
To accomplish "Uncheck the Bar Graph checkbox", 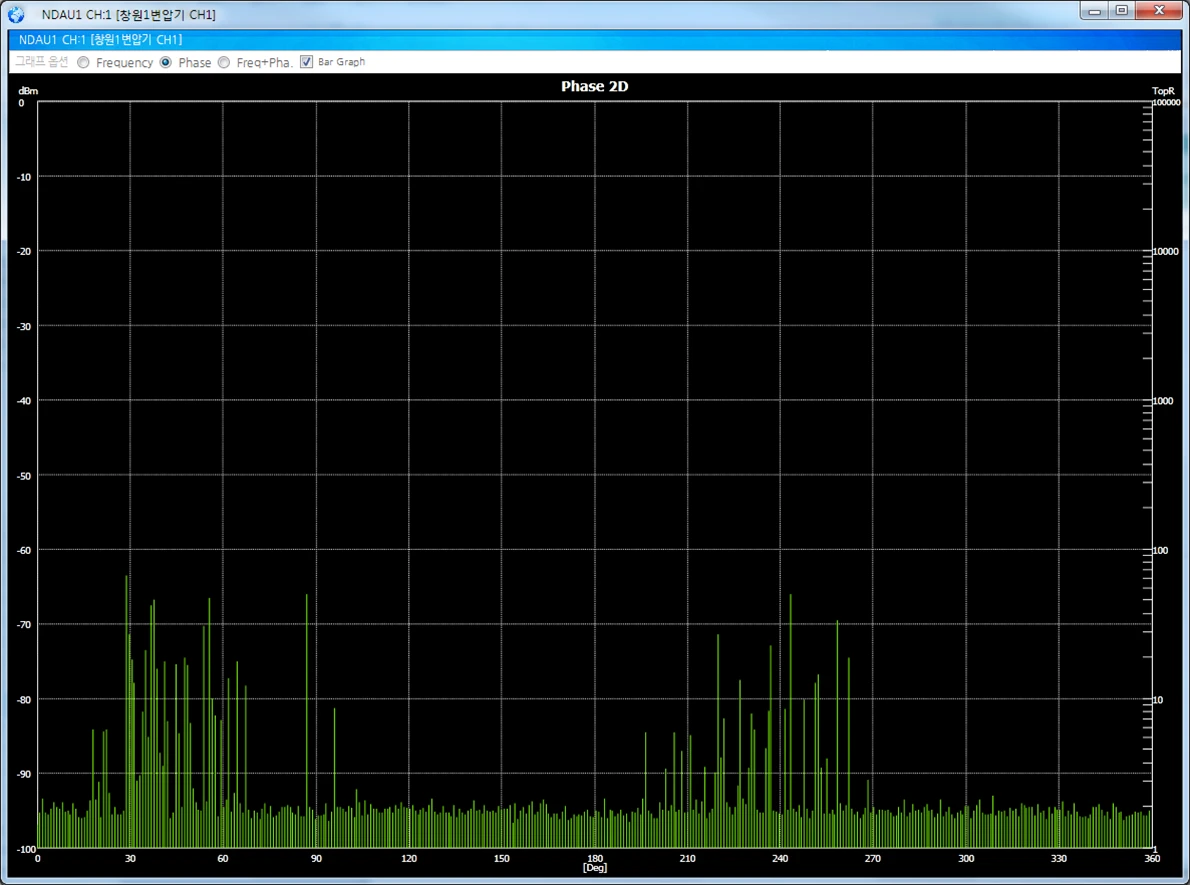I will click(307, 61).
